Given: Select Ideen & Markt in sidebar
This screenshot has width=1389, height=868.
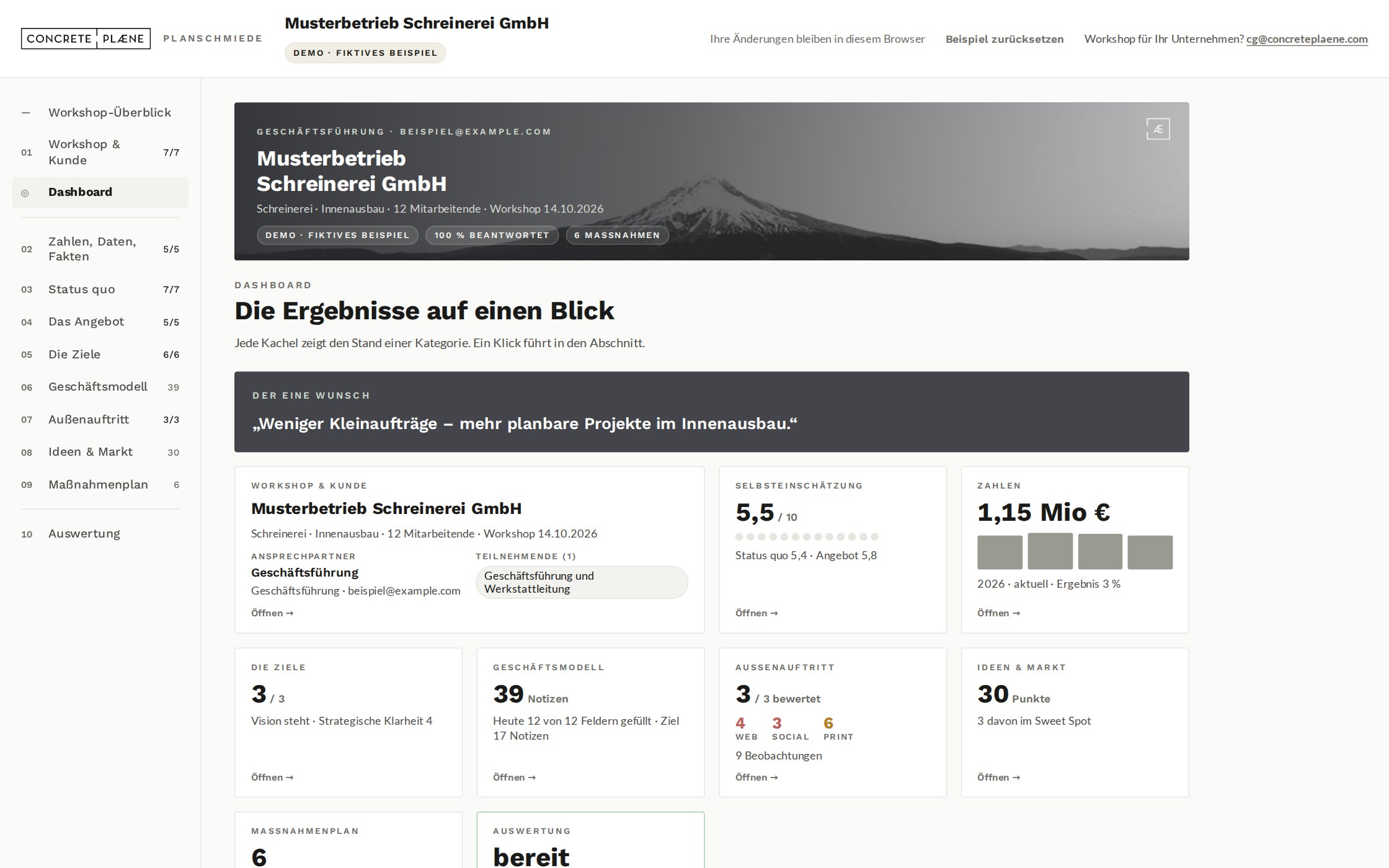Looking at the screenshot, I should (100, 452).
